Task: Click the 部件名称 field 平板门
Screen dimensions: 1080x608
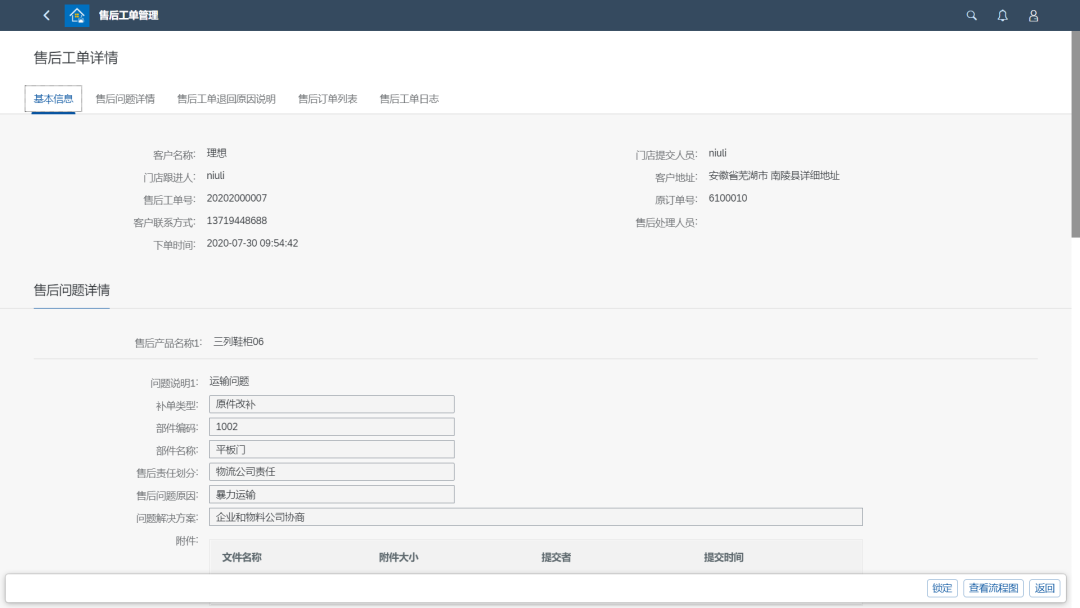Action: [x=331, y=449]
